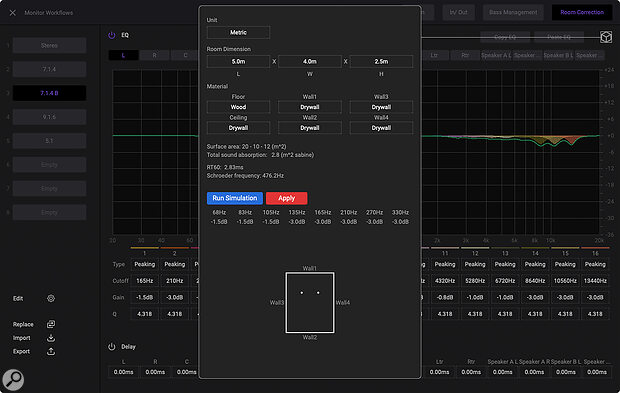Switch to the Bass Management tab

(513, 12)
